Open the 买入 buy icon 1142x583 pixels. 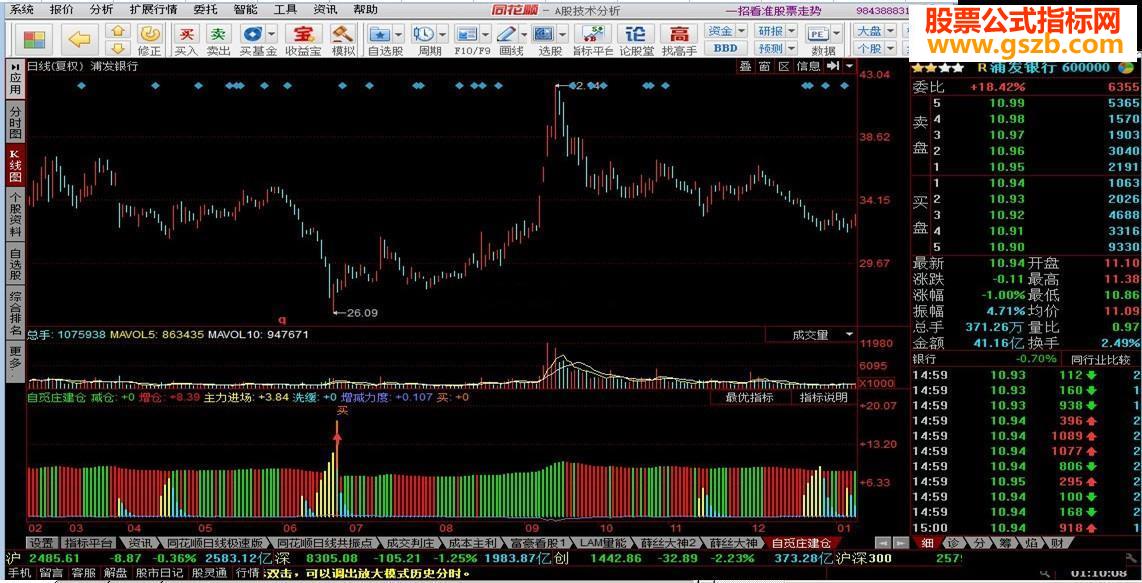(x=186, y=40)
